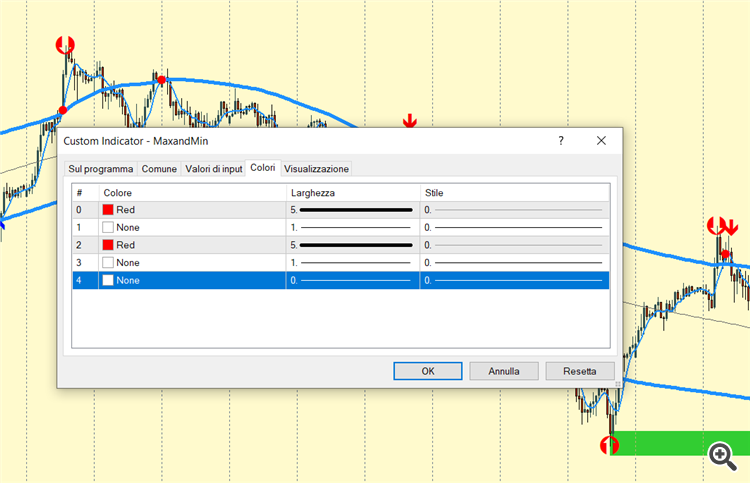Select row number 3 in the color table
Screen dimensions: 750x483
point(79,263)
